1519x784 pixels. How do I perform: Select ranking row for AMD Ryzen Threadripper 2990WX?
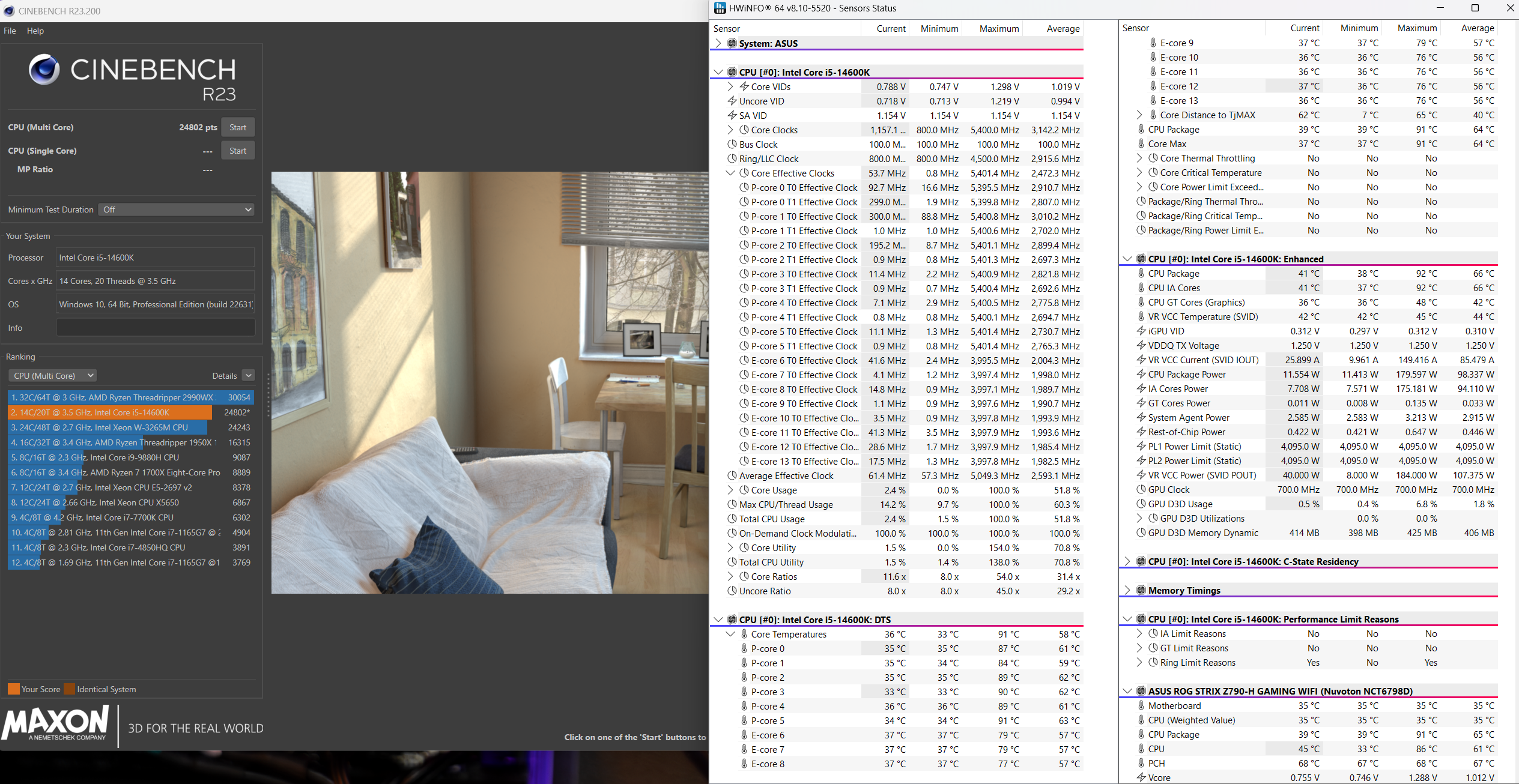point(131,397)
